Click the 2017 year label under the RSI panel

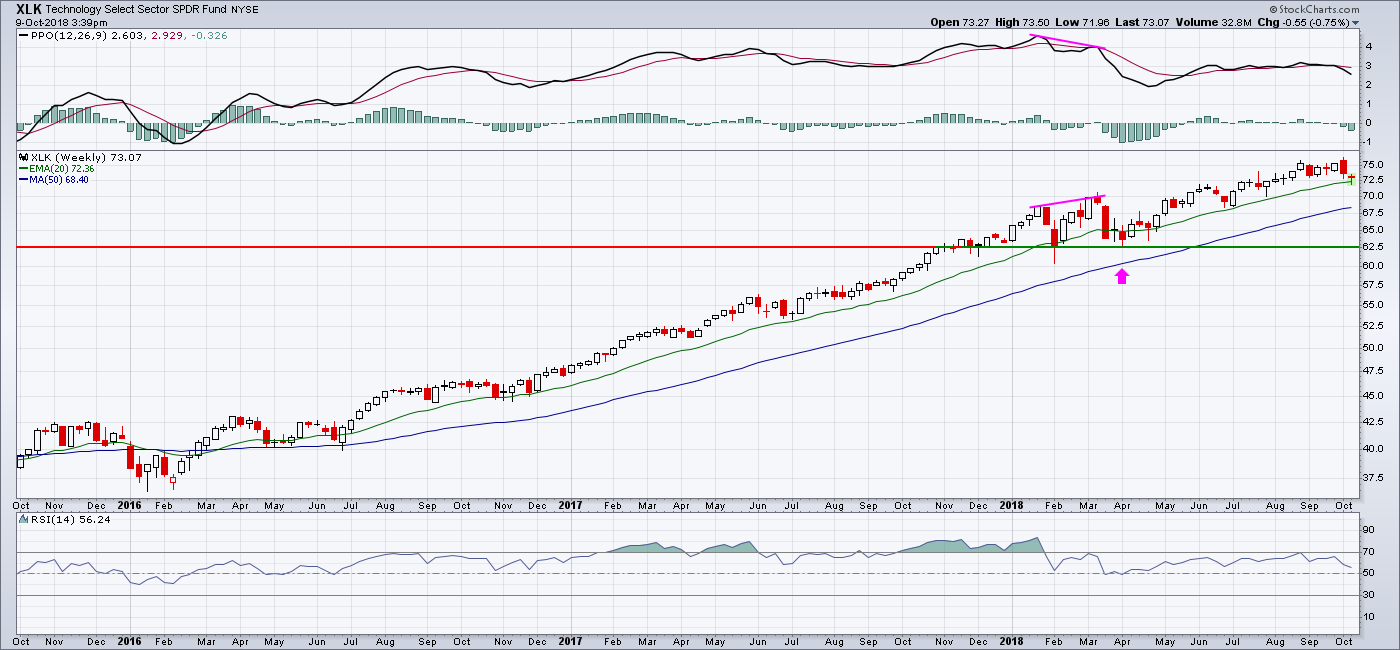(570, 641)
